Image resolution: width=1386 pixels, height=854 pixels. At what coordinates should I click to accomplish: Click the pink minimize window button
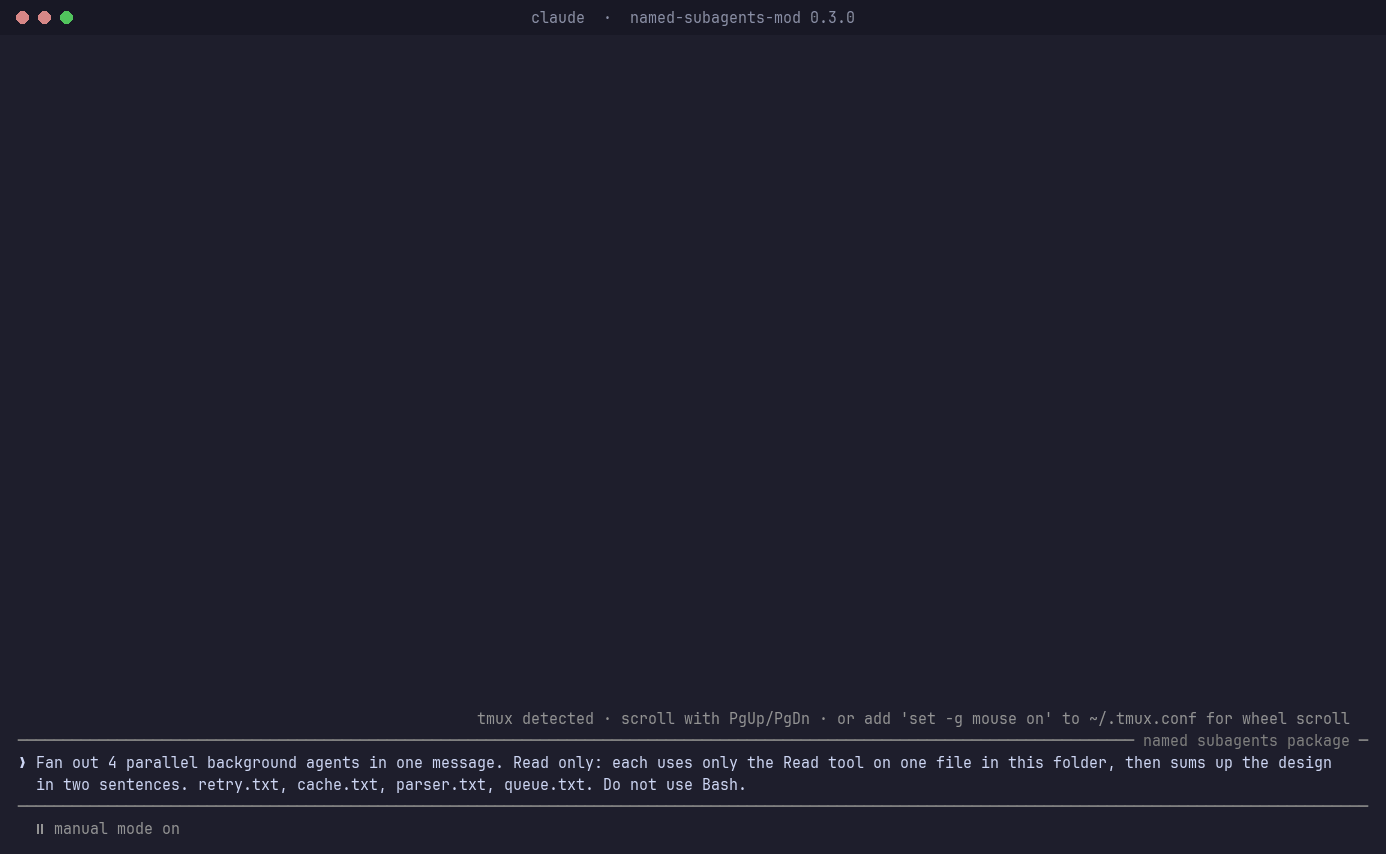[44, 18]
